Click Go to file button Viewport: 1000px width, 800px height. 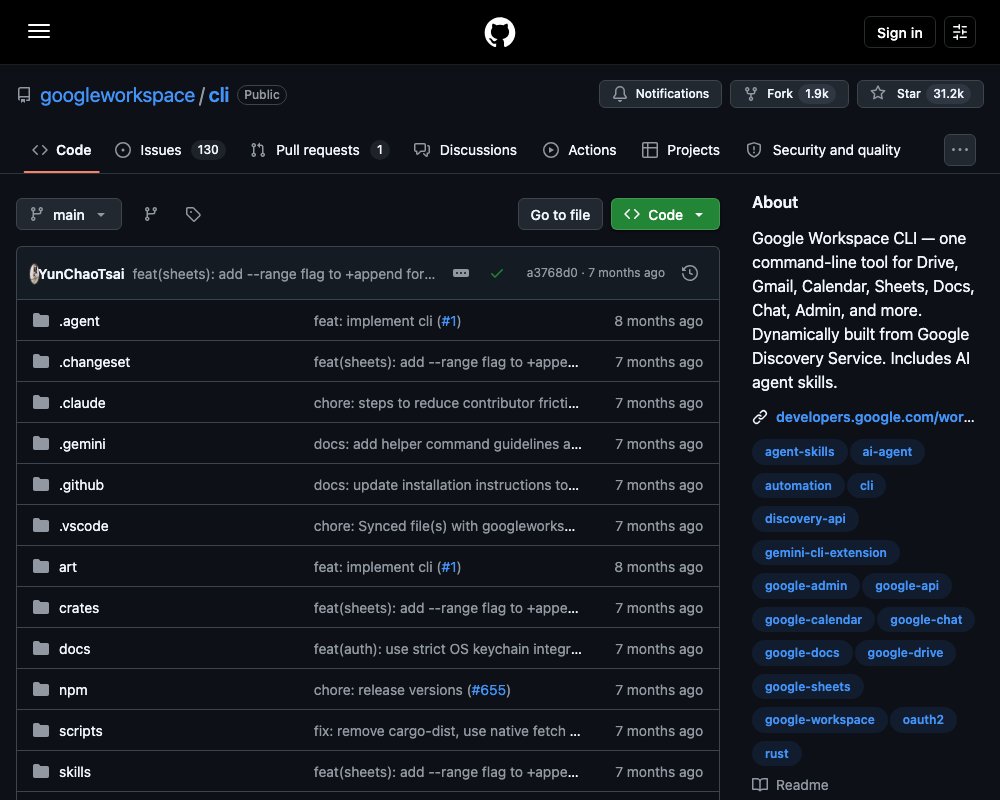click(560, 214)
